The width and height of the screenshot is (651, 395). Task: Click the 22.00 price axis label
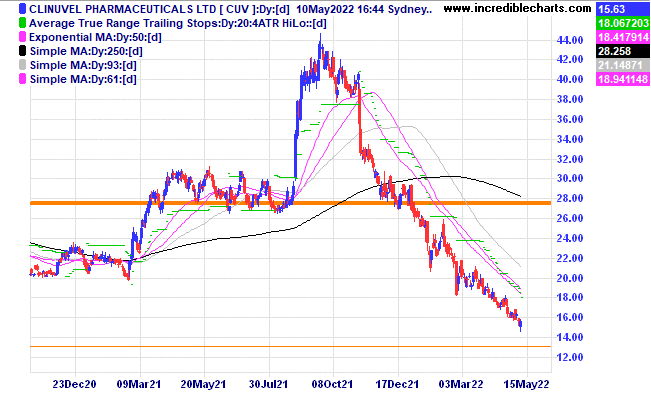click(x=570, y=258)
